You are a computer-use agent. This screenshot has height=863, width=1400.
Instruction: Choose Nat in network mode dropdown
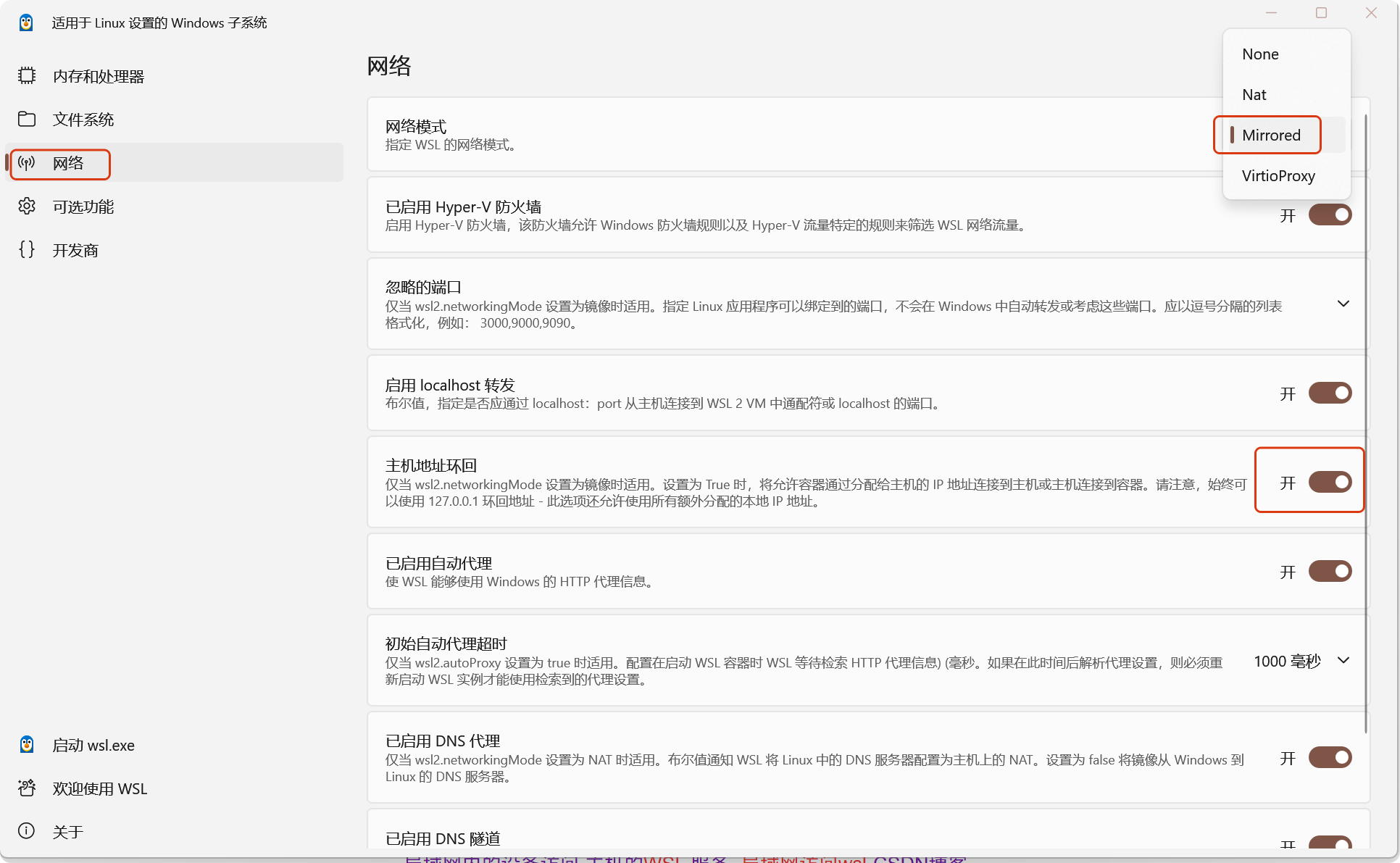1286,95
